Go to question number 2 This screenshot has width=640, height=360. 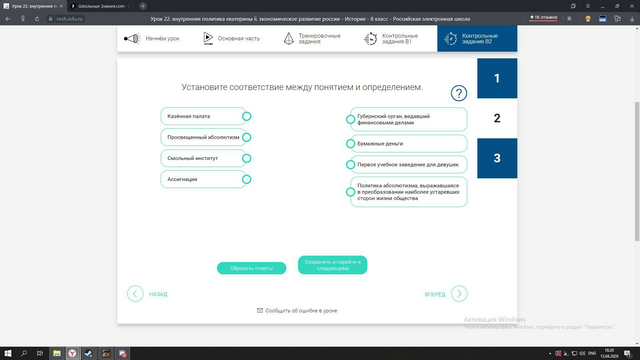pos(497,118)
